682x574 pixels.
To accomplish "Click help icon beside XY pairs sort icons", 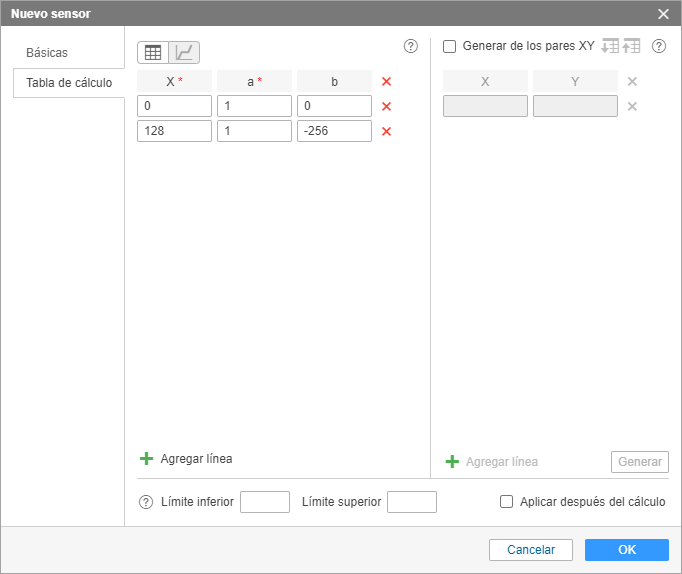I will coord(659,46).
